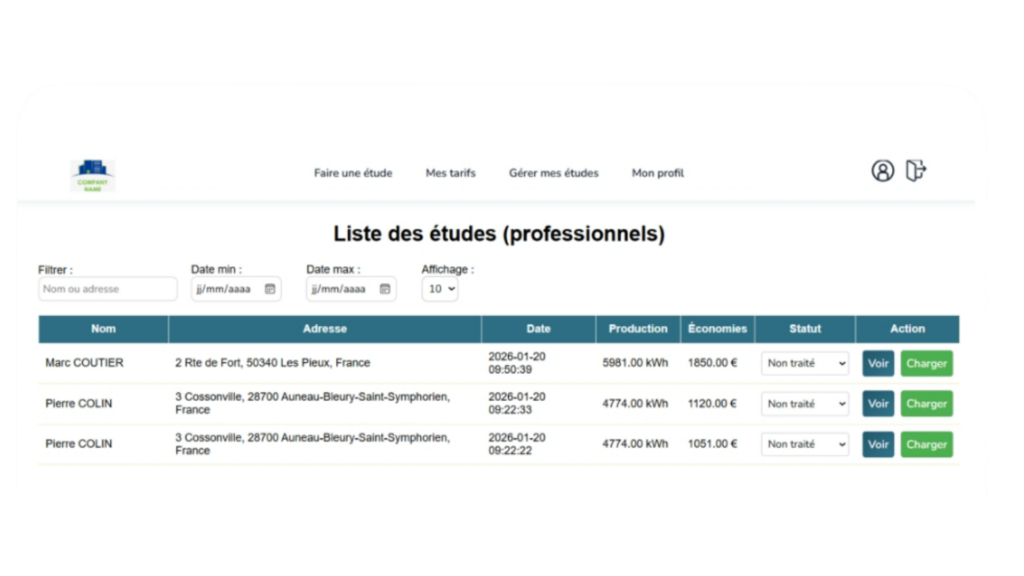Go to Mes tarifs page

(450, 173)
